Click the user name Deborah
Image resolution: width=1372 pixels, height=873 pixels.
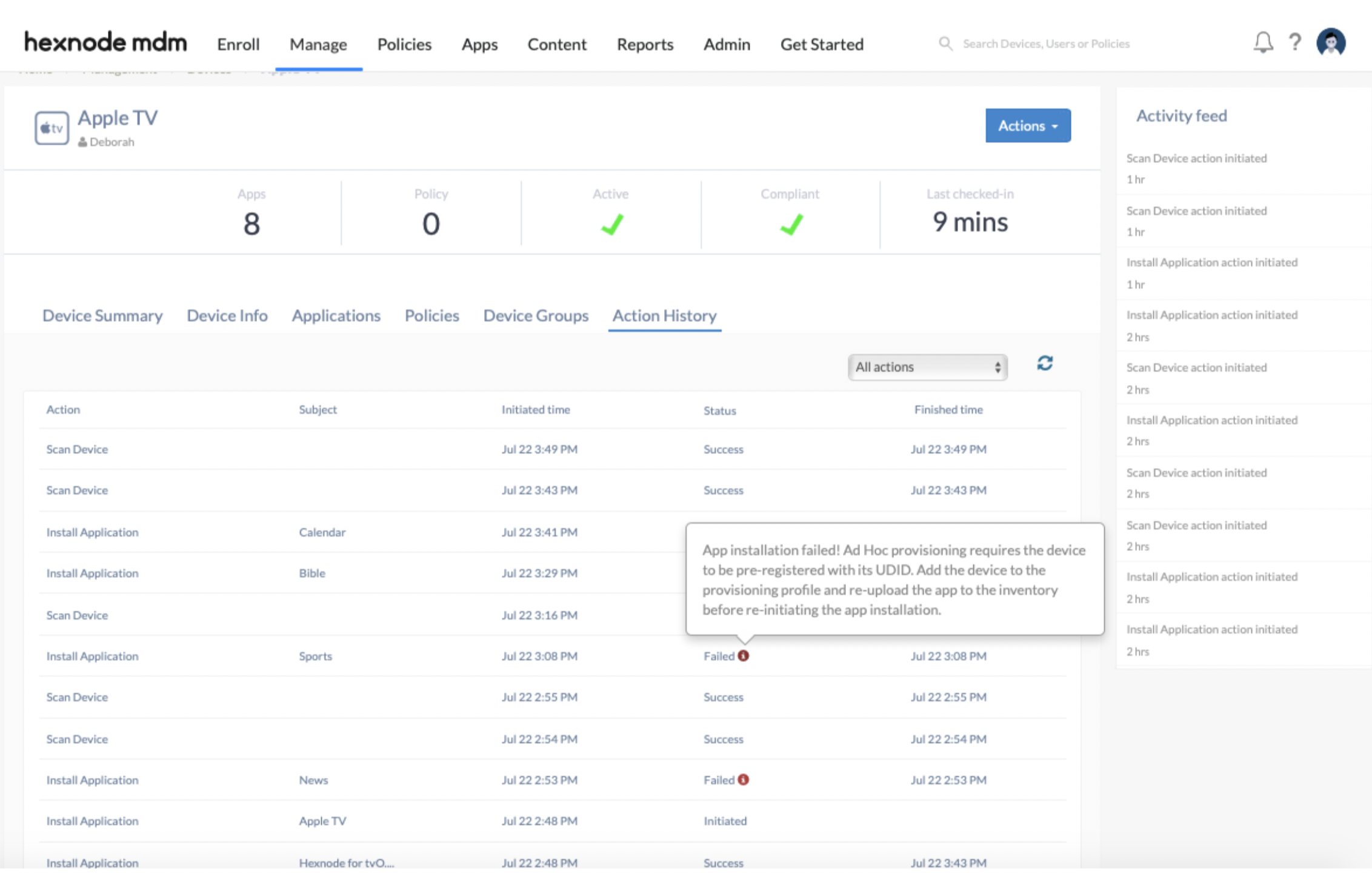(x=112, y=142)
